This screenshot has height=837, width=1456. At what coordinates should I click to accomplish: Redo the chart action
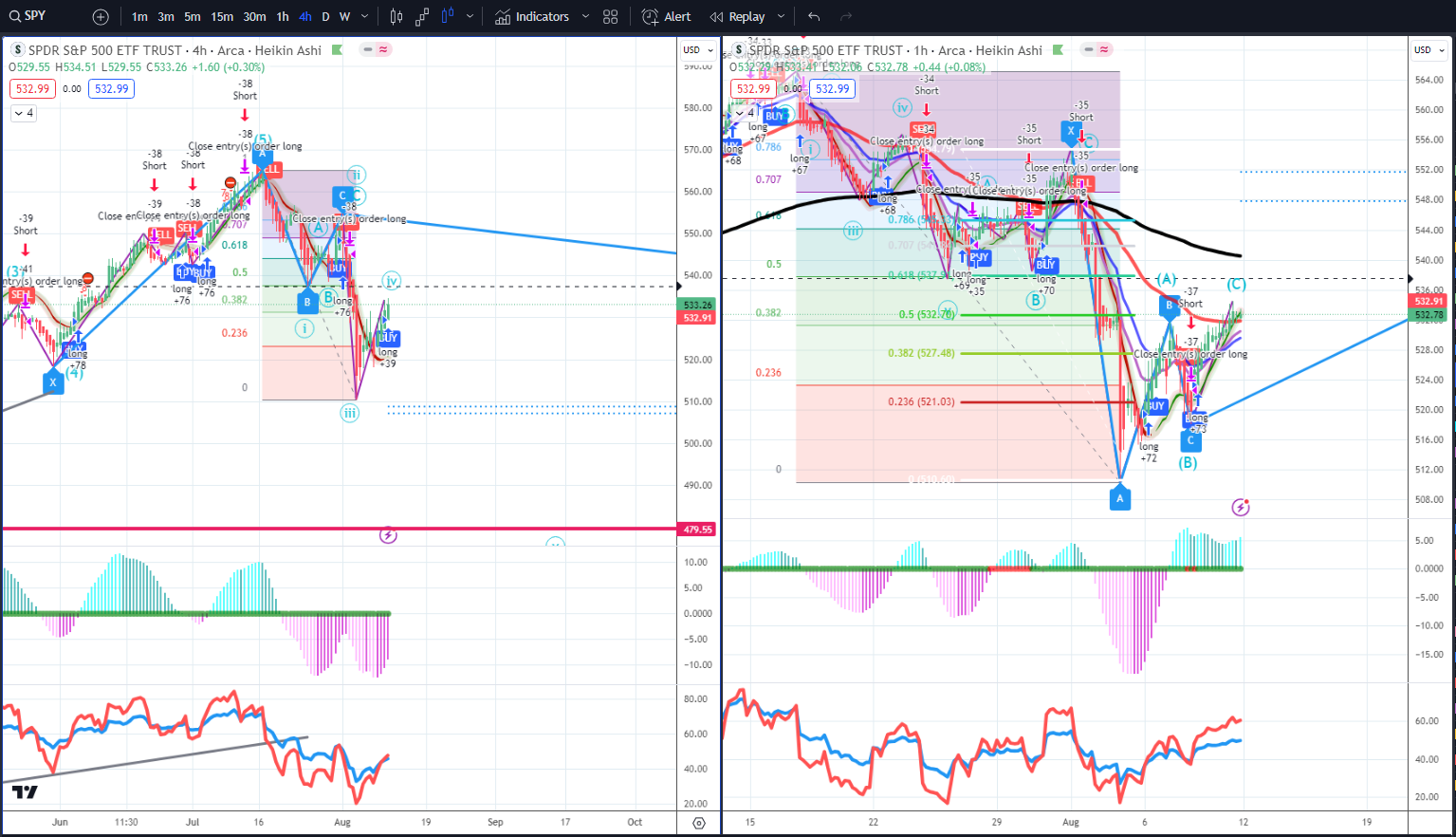pos(846,17)
